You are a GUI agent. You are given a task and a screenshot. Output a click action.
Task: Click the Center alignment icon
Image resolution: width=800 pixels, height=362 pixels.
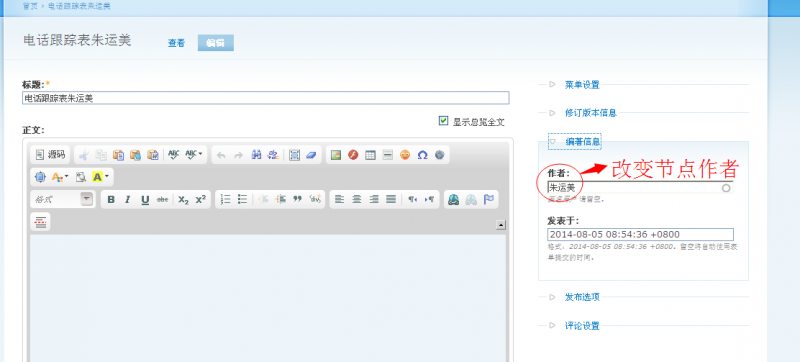(x=357, y=200)
